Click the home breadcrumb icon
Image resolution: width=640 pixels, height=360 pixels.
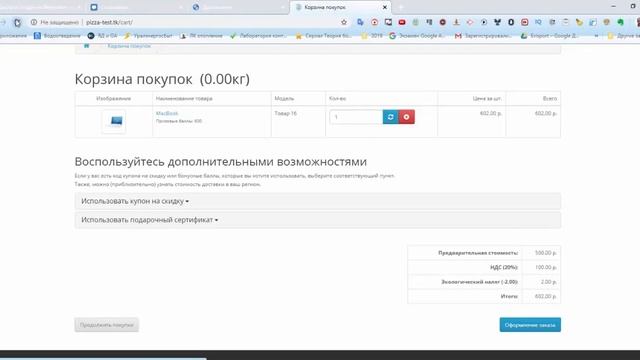click(x=87, y=46)
